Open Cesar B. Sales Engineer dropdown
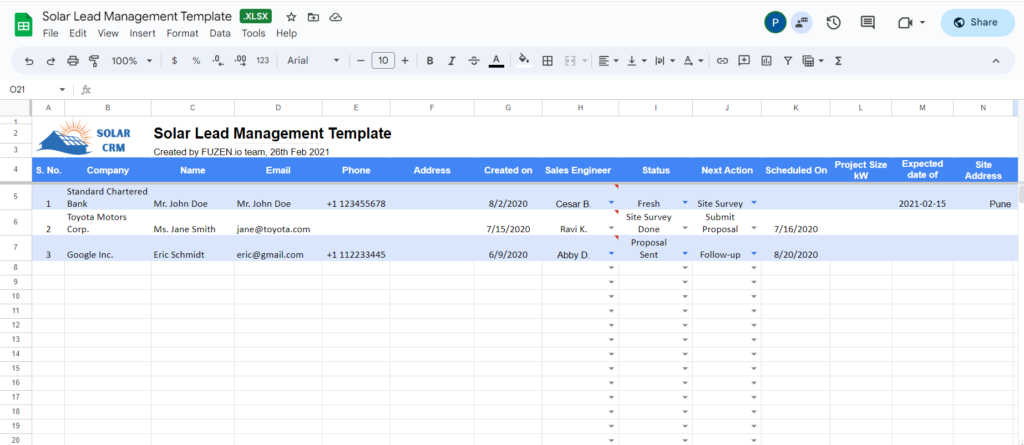 click(x=611, y=203)
